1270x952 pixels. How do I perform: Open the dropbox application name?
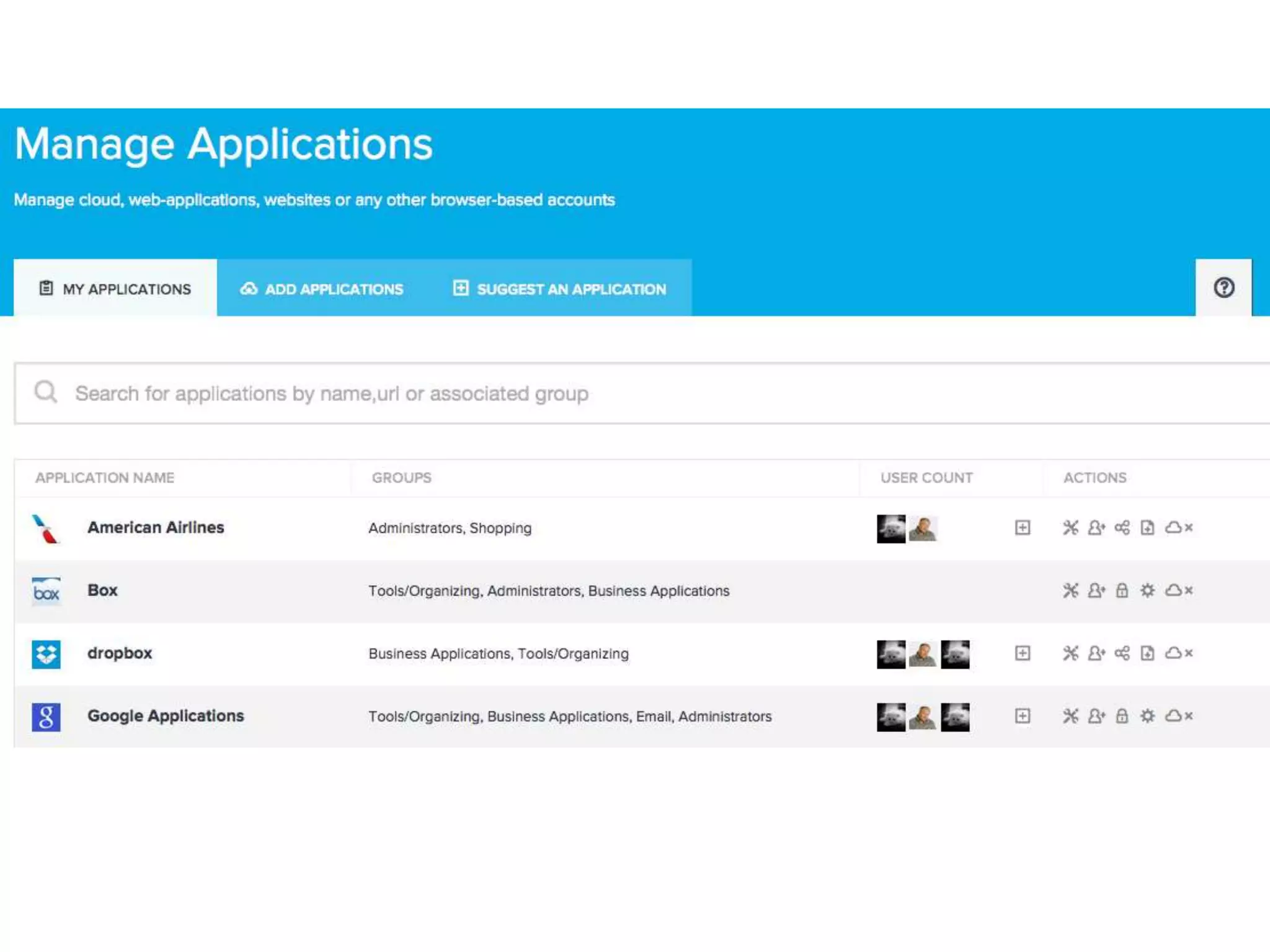pyautogui.click(x=120, y=653)
